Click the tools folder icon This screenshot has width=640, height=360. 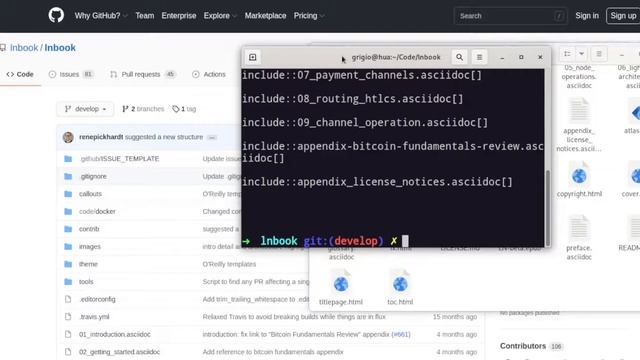click(68, 282)
